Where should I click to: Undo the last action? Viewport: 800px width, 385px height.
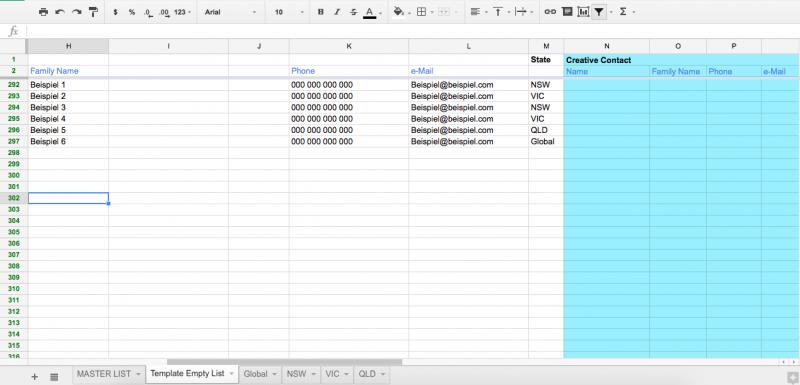coord(60,12)
